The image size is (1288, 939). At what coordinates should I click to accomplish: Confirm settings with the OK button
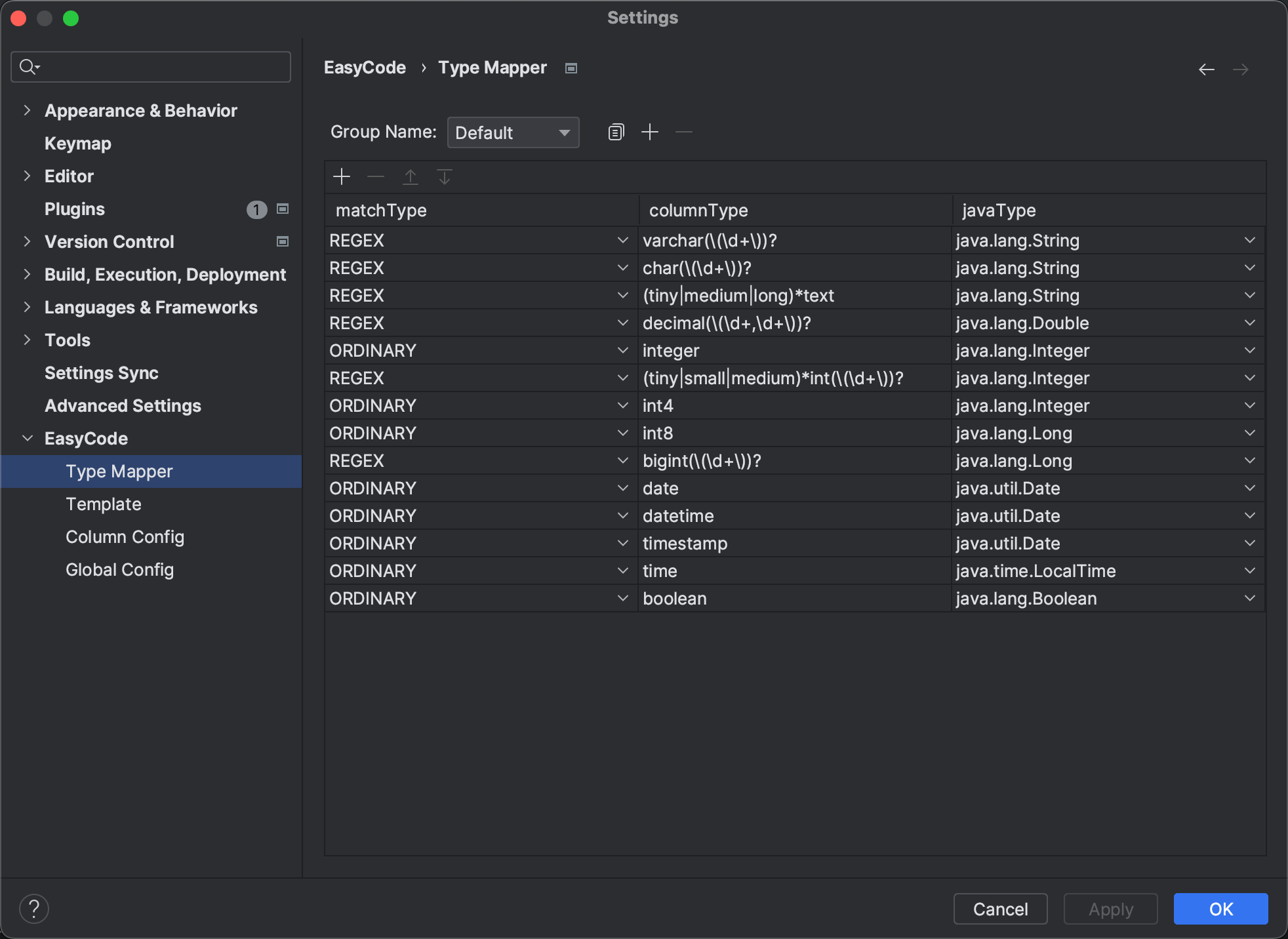click(x=1220, y=909)
